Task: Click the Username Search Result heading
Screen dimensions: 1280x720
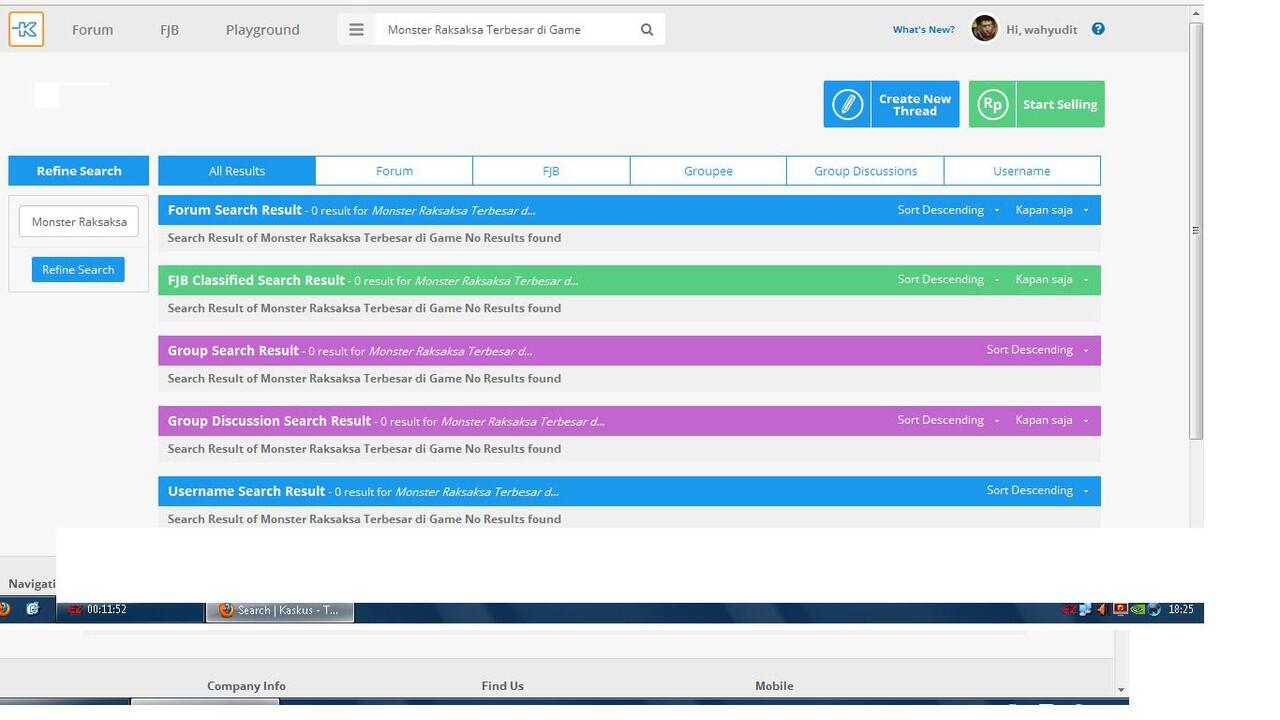Action: tap(246, 491)
